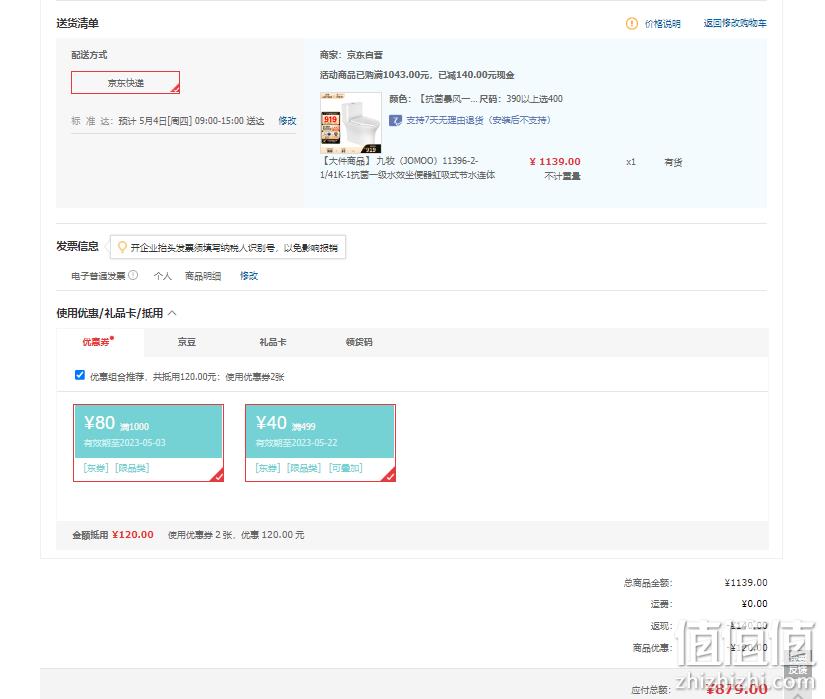Viewport: 825px width, 699px height.
Task: Click the 不计重量 label under the price
Action: (562, 176)
